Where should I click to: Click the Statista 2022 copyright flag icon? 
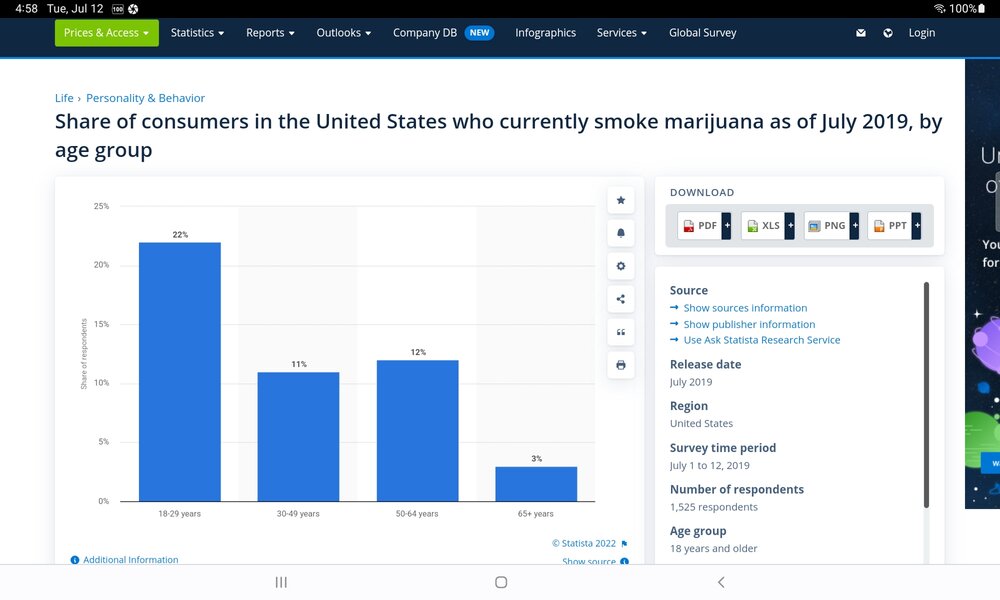pyautogui.click(x=624, y=544)
